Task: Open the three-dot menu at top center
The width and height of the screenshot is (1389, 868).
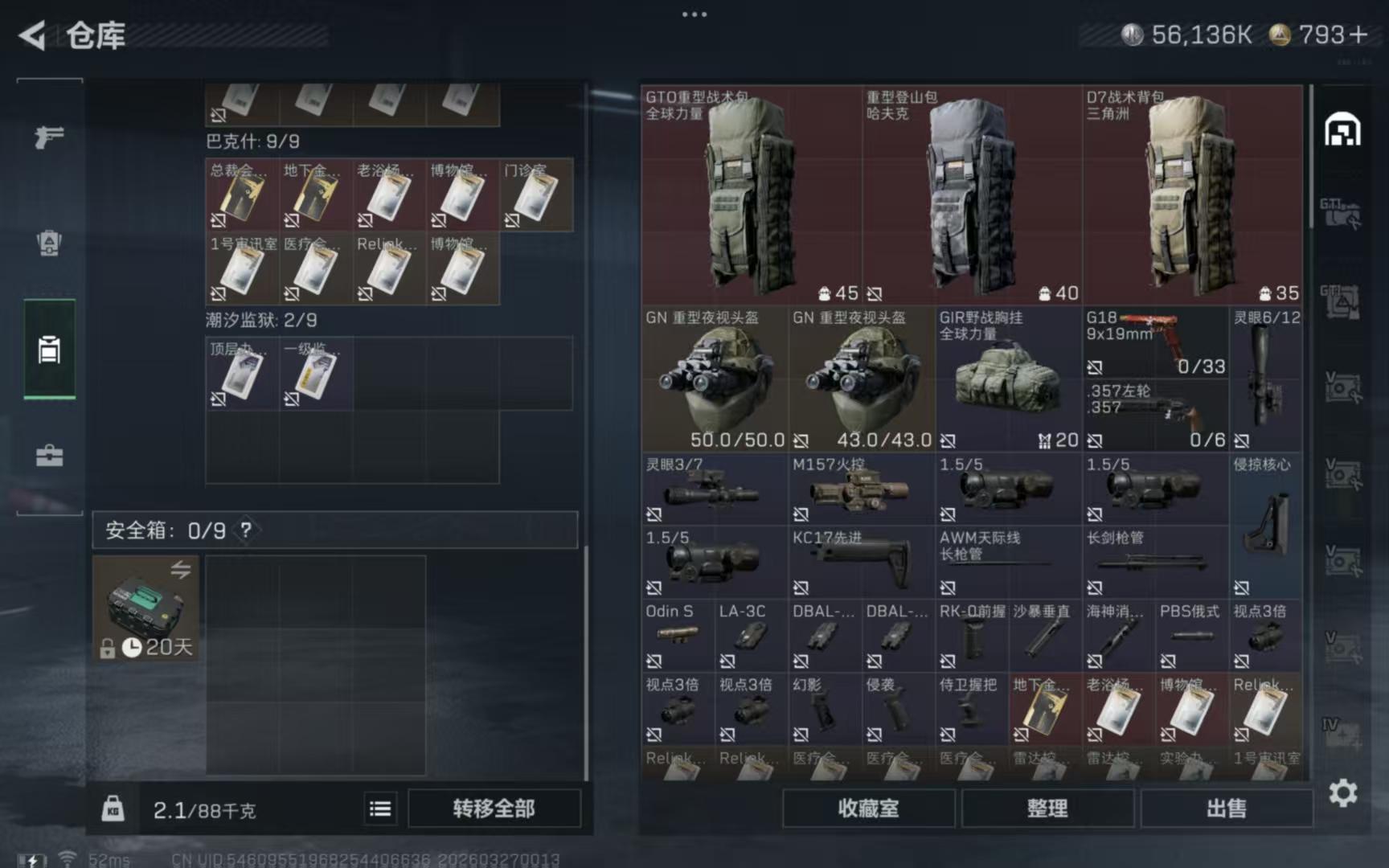Action: tap(694, 14)
